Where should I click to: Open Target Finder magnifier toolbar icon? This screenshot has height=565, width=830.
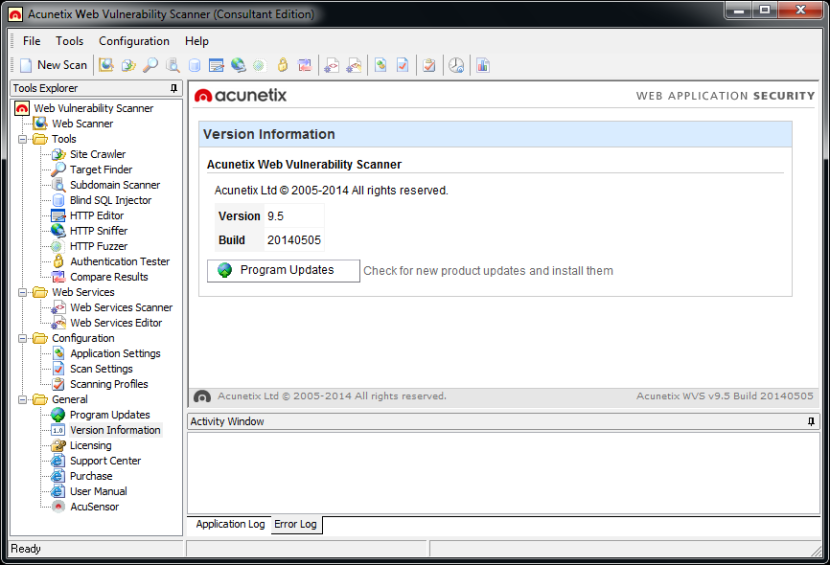(x=150, y=65)
